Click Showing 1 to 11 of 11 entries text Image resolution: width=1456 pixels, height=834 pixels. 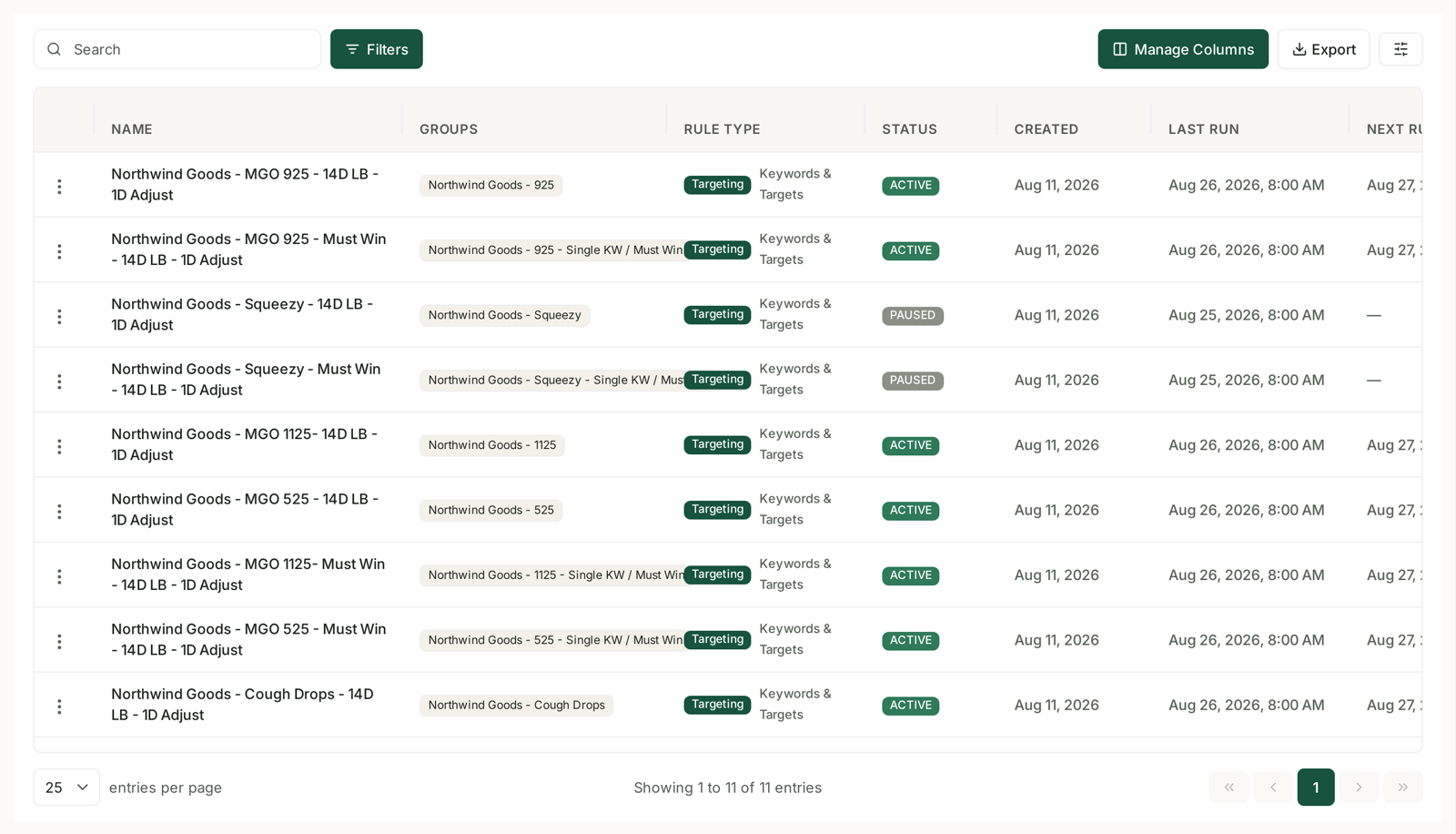[x=728, y=788]
